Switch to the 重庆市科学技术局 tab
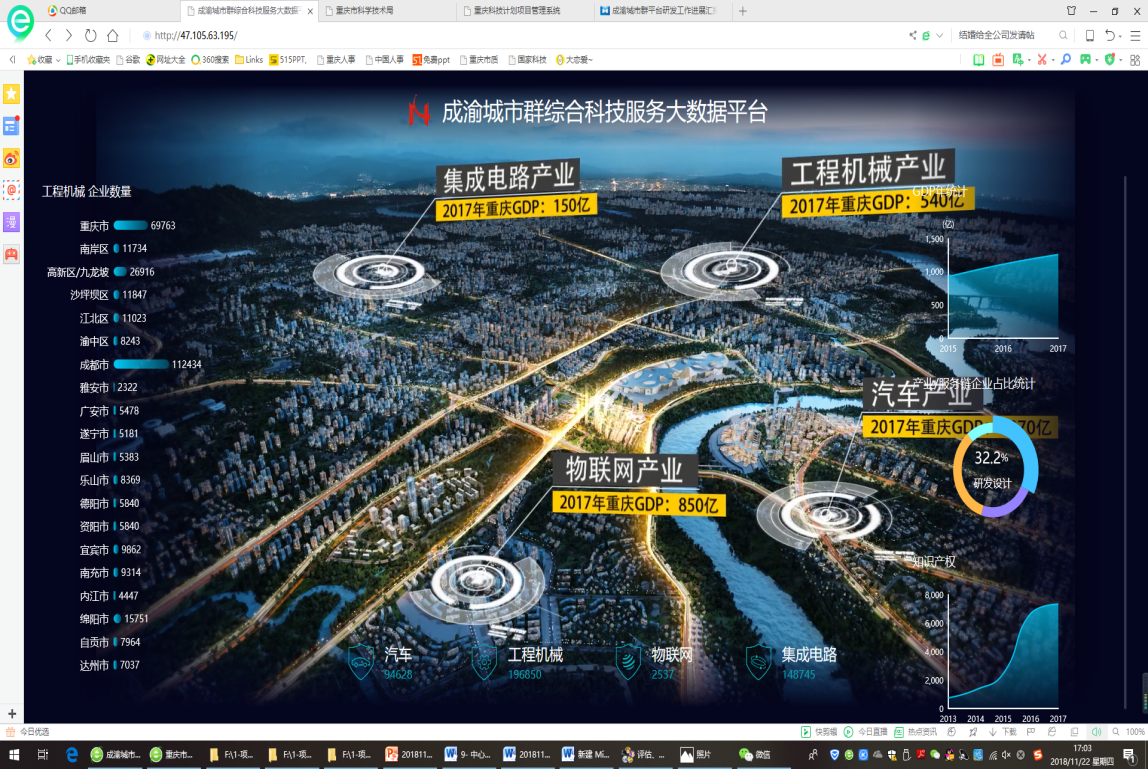 coord(386,11)
